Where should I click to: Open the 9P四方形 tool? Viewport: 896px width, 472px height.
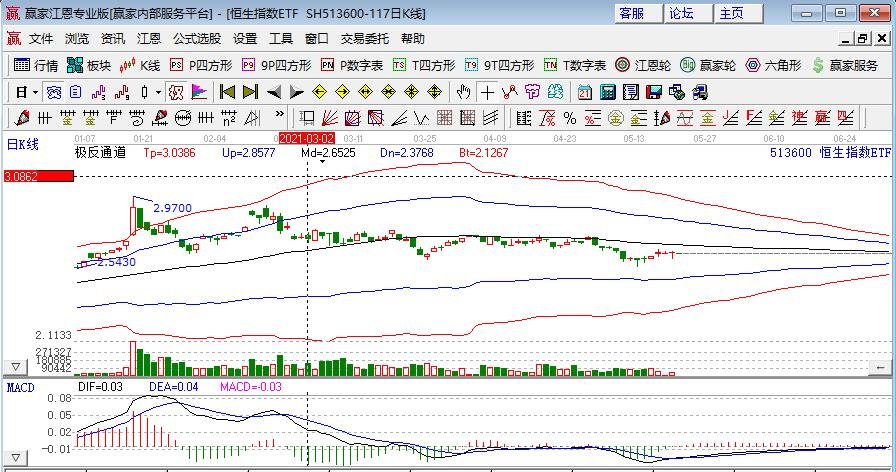click(277, 66)
